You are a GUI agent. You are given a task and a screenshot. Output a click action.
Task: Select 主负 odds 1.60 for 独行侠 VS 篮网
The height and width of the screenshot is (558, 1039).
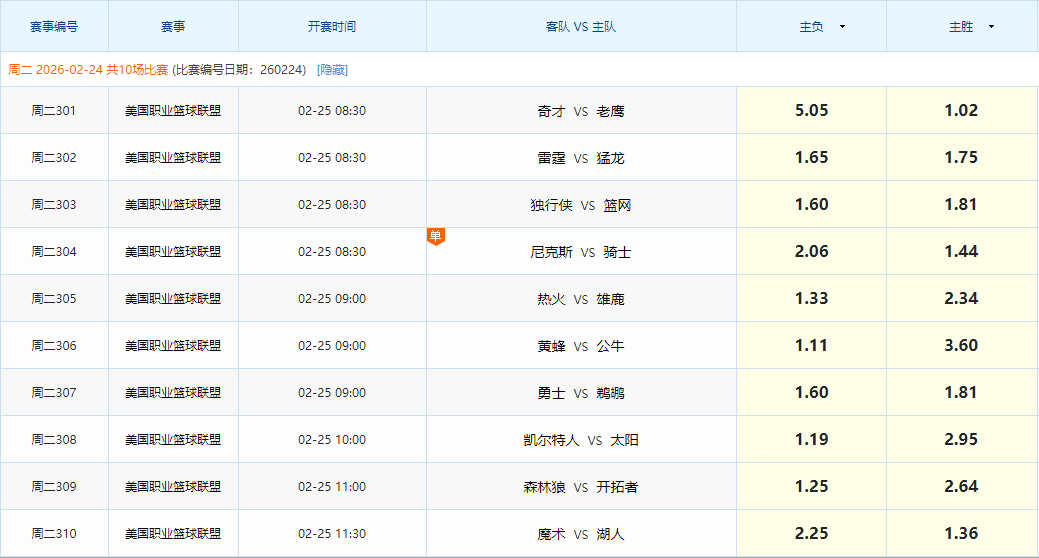click(x=812, y=204)
